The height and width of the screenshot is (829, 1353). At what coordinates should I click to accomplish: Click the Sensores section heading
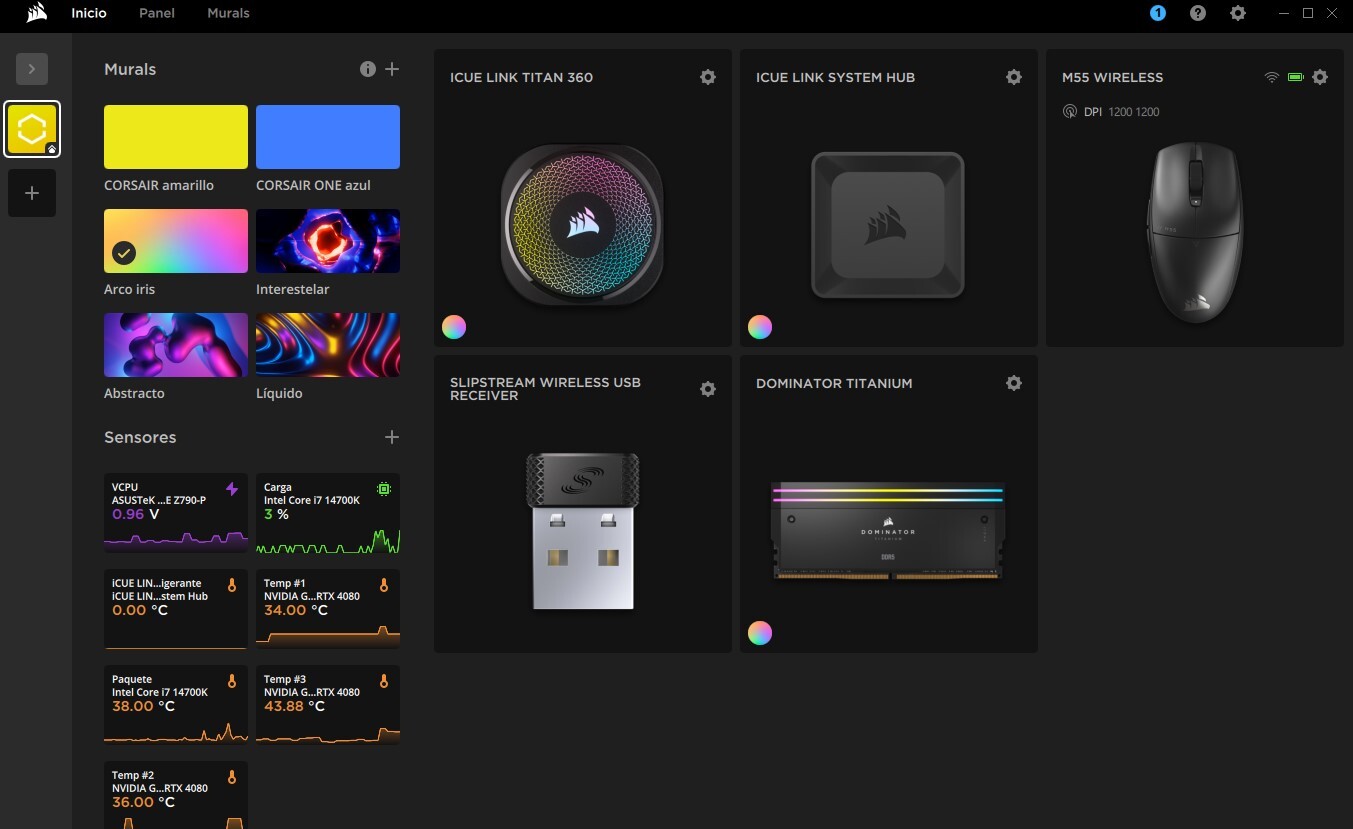point(140,437)
